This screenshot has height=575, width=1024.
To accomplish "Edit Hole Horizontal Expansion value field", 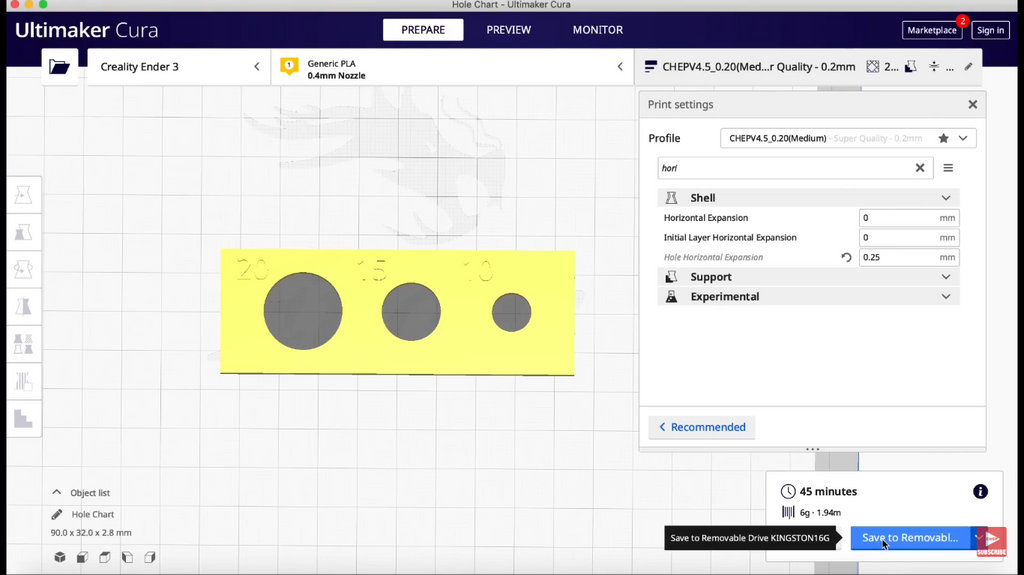I will coord(909,257).
